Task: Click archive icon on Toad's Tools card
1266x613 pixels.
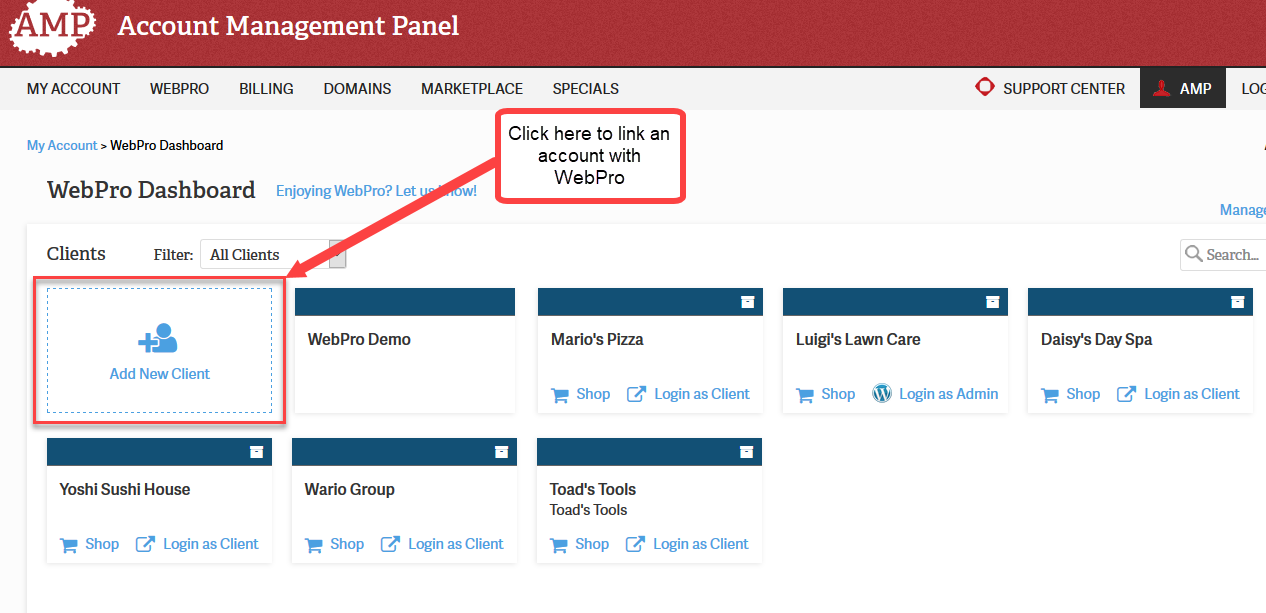Action: pos(746,452)
